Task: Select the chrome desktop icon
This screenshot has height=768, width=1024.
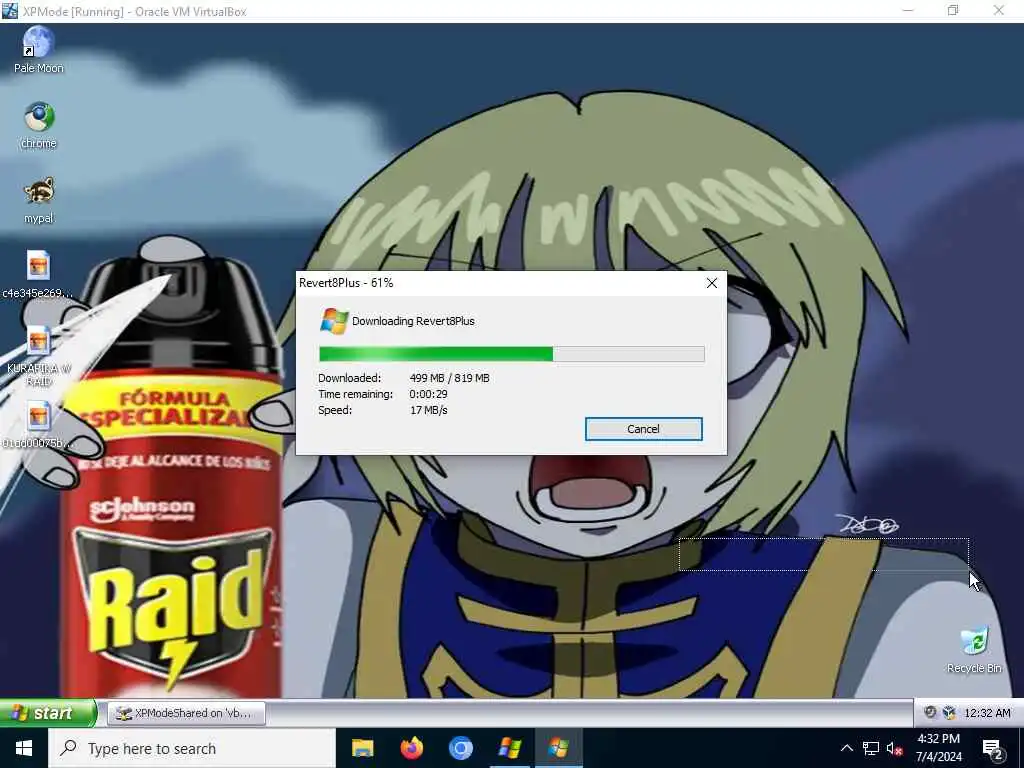Action: (39, 125)
